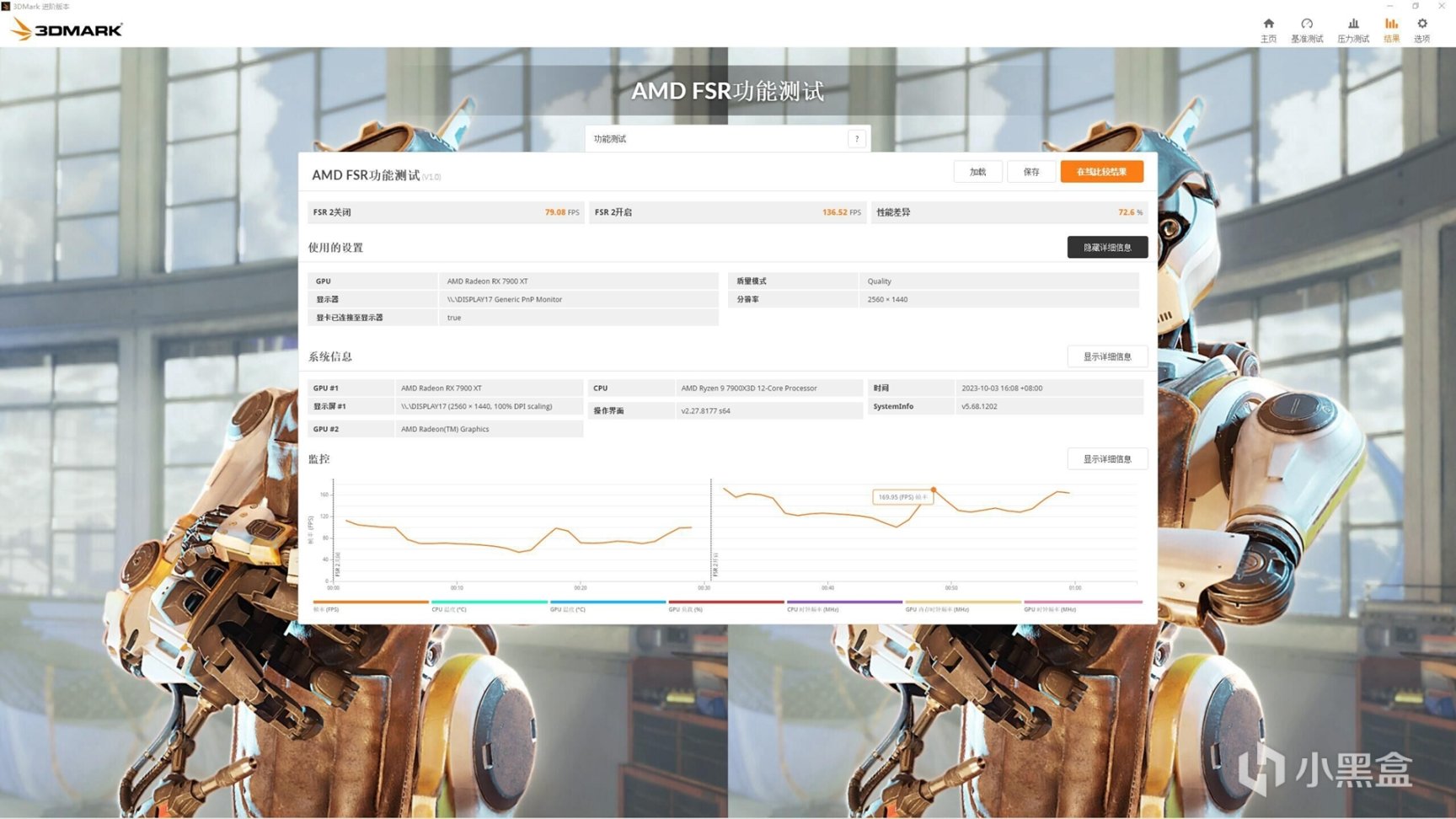Toggle the GPU 温度 (°C) legend
Screen dimensions: 1456x819
pos(608,606)
